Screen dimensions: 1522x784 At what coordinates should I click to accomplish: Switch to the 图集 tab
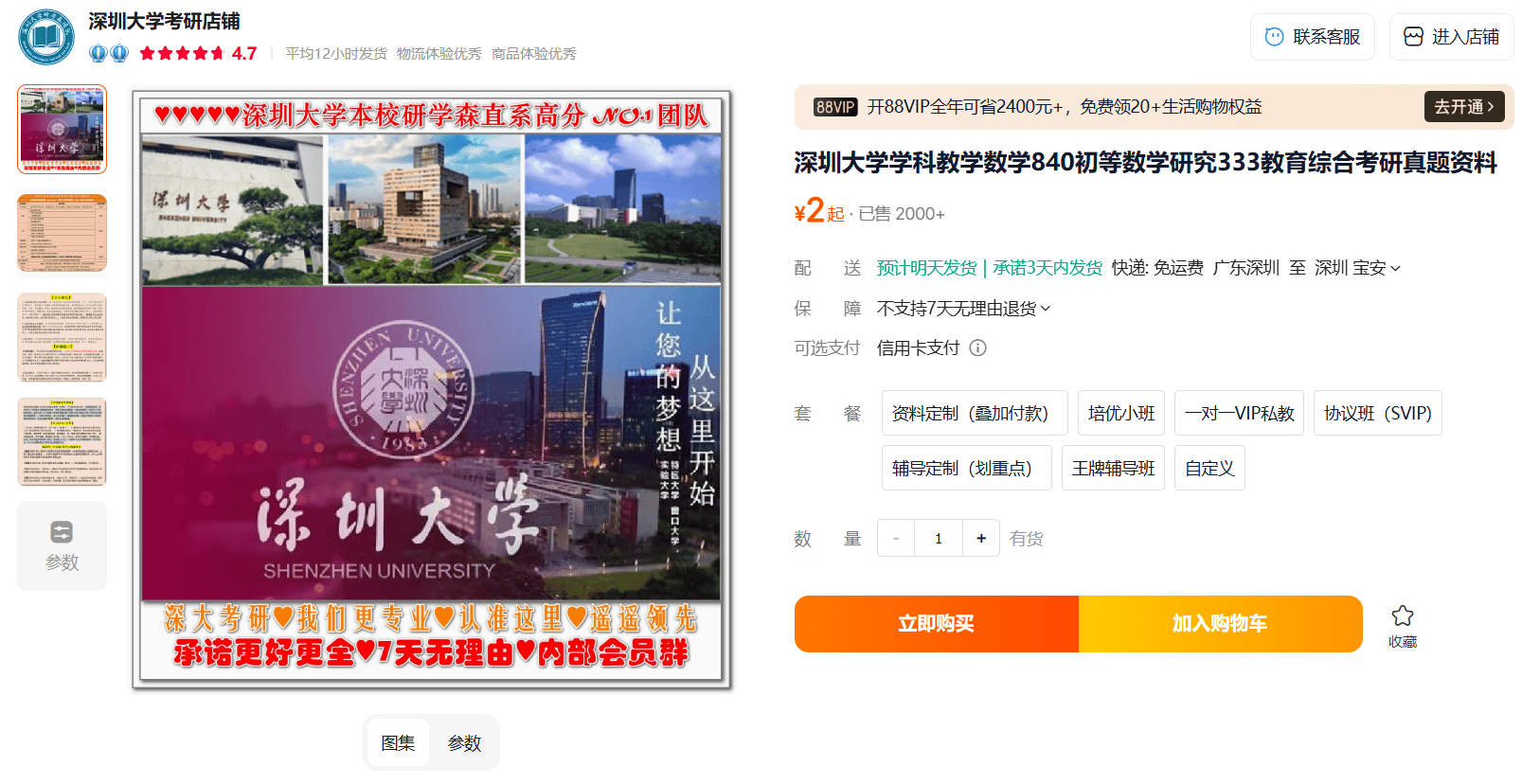click(398, 742)
